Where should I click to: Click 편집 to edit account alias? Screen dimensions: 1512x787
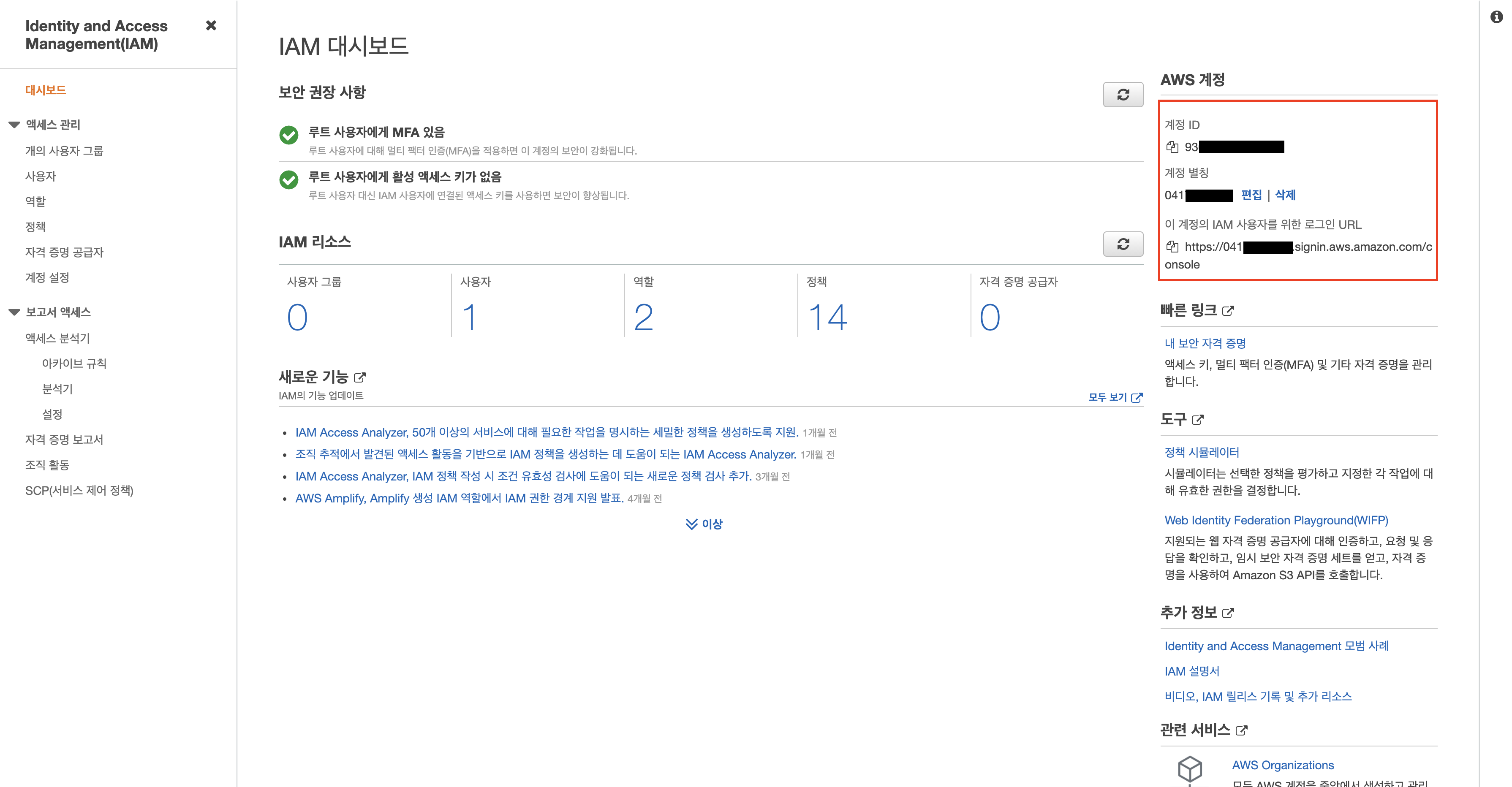(1251, 195)
